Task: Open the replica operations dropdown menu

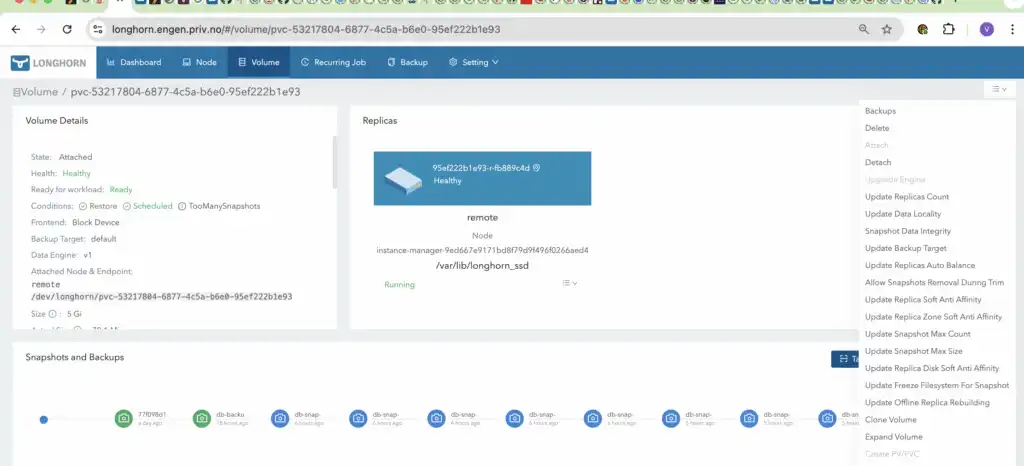Action: pyautogui.click(x=570, y=284)
